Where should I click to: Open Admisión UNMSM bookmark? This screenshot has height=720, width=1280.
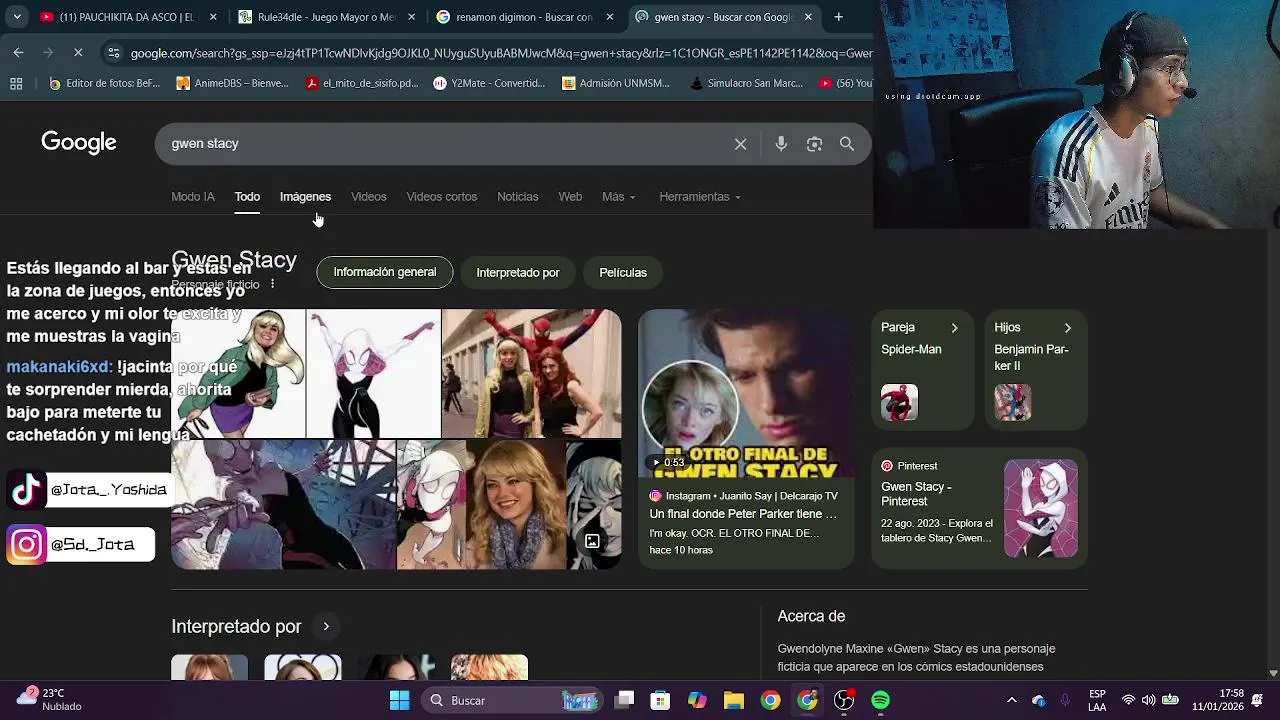[616, 84]
